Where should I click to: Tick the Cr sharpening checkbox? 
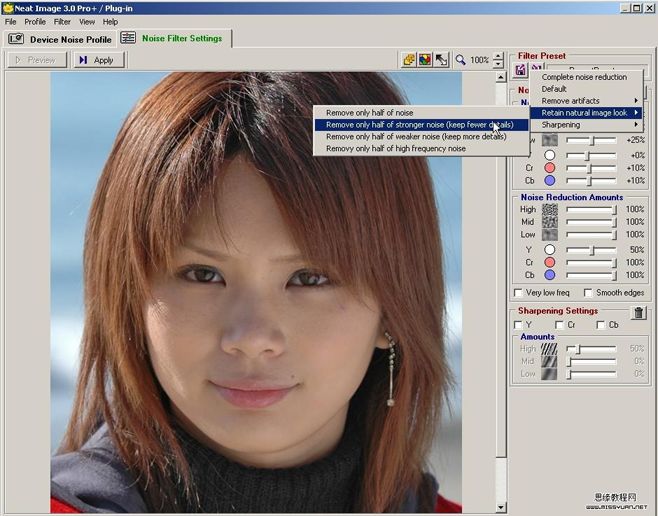(559, 325)
